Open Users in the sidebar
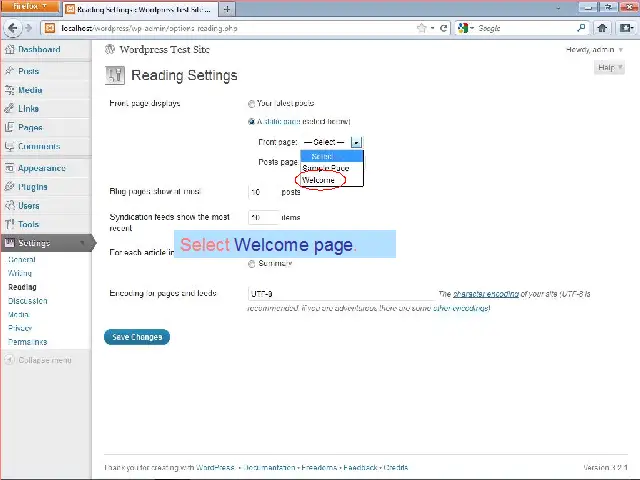This screenshot has height=480, width=640. (29, 205)
